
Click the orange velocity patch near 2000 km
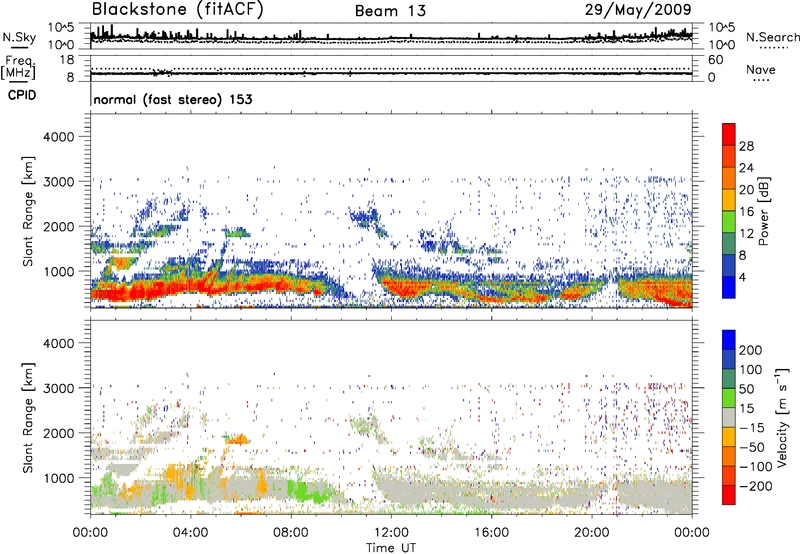[238, 439]
